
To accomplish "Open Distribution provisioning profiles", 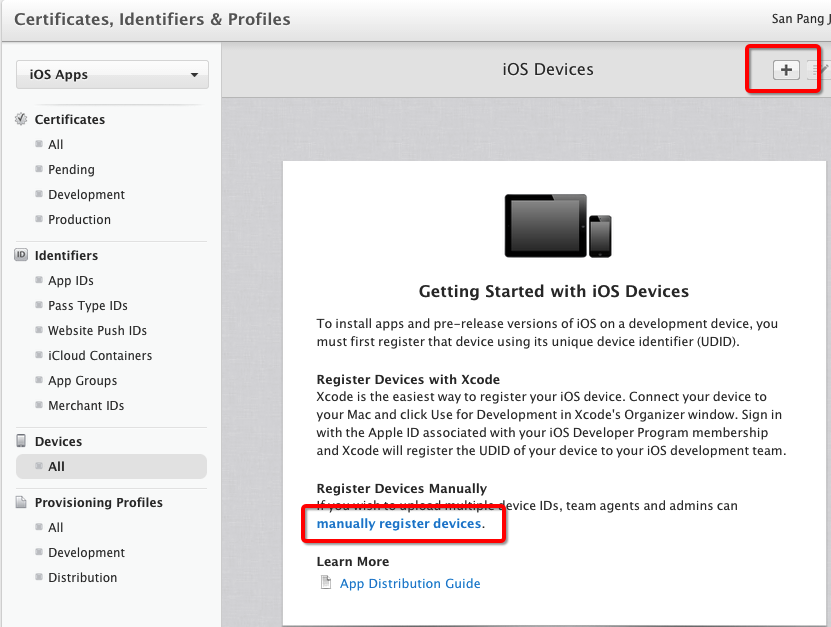I will point(82,577).
